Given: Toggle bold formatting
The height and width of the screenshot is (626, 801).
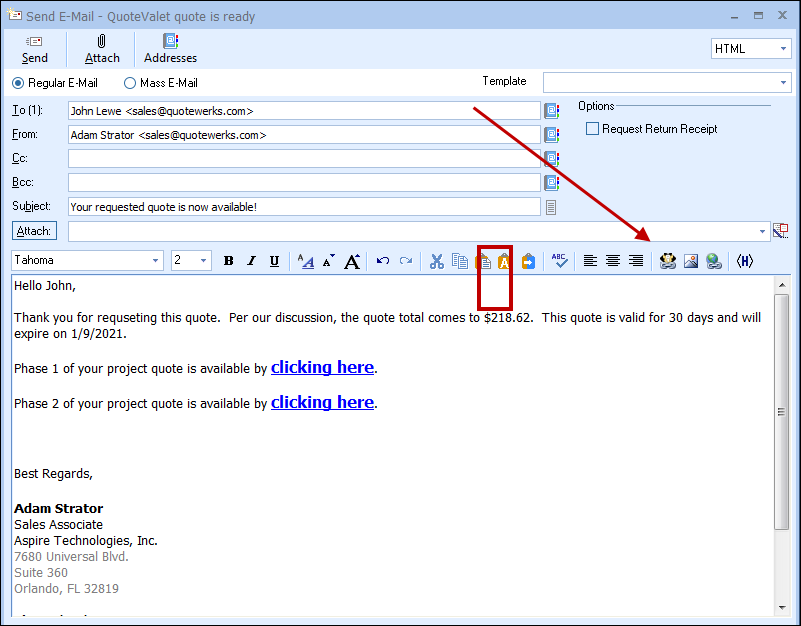Looking at the screenshot, I should point(228,261).
